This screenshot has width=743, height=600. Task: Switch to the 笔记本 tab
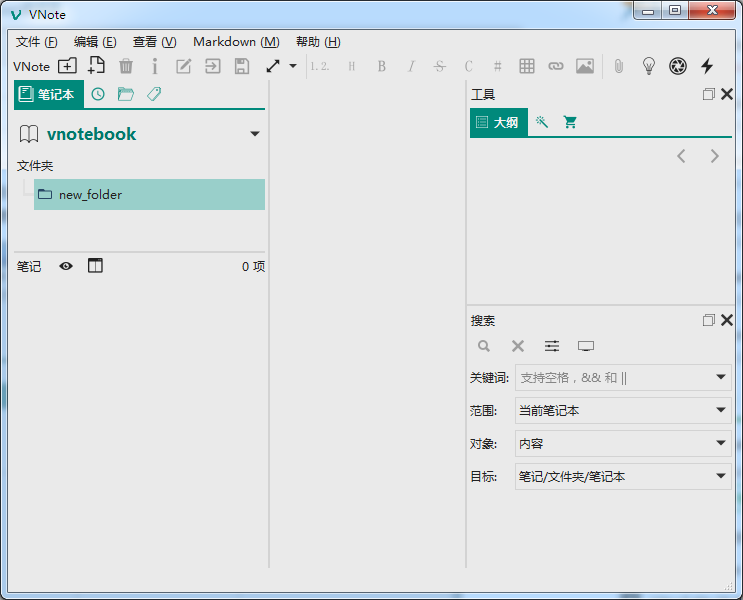(49, 94)
